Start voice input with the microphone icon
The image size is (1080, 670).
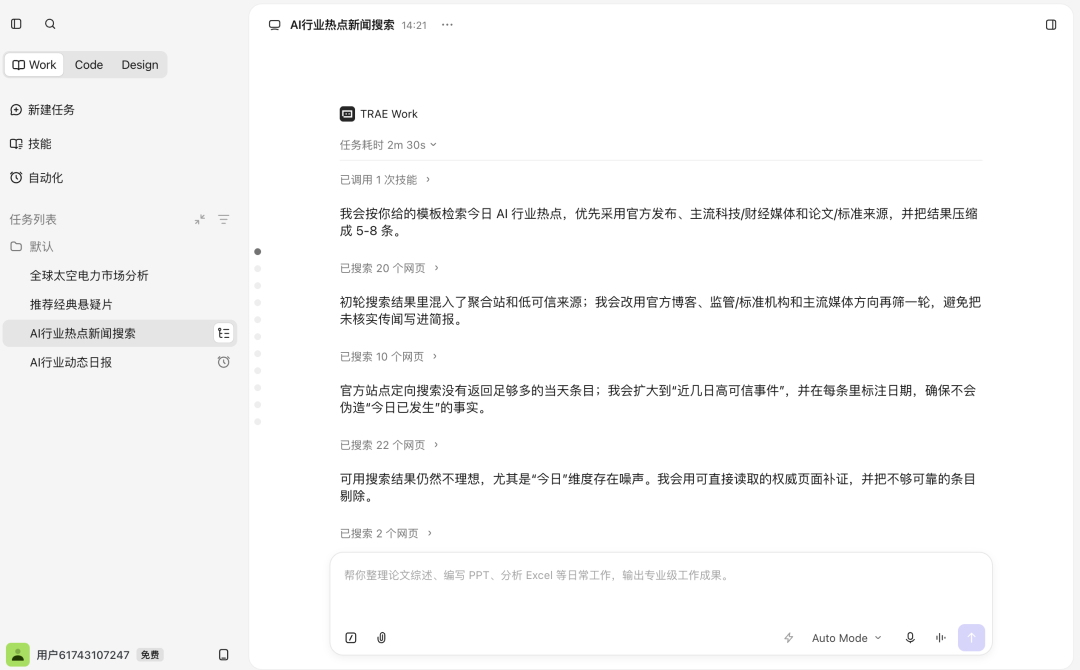pyautogui.click(x=910, y=638)
